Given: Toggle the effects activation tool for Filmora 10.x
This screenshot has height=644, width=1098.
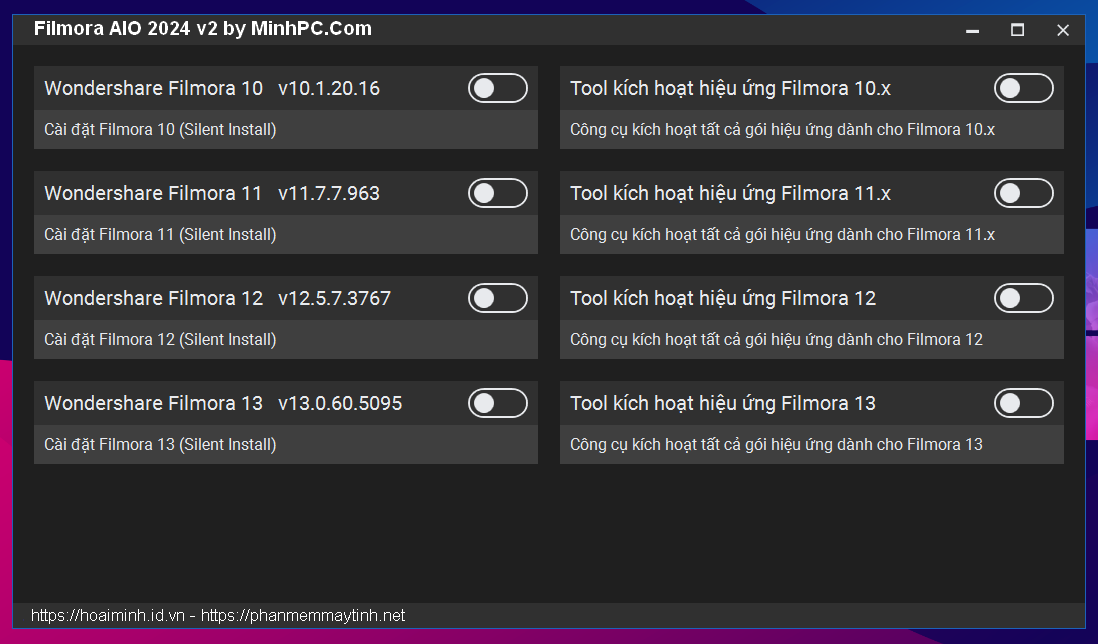Looking at the screenshot, I should tap(1024, 88).
